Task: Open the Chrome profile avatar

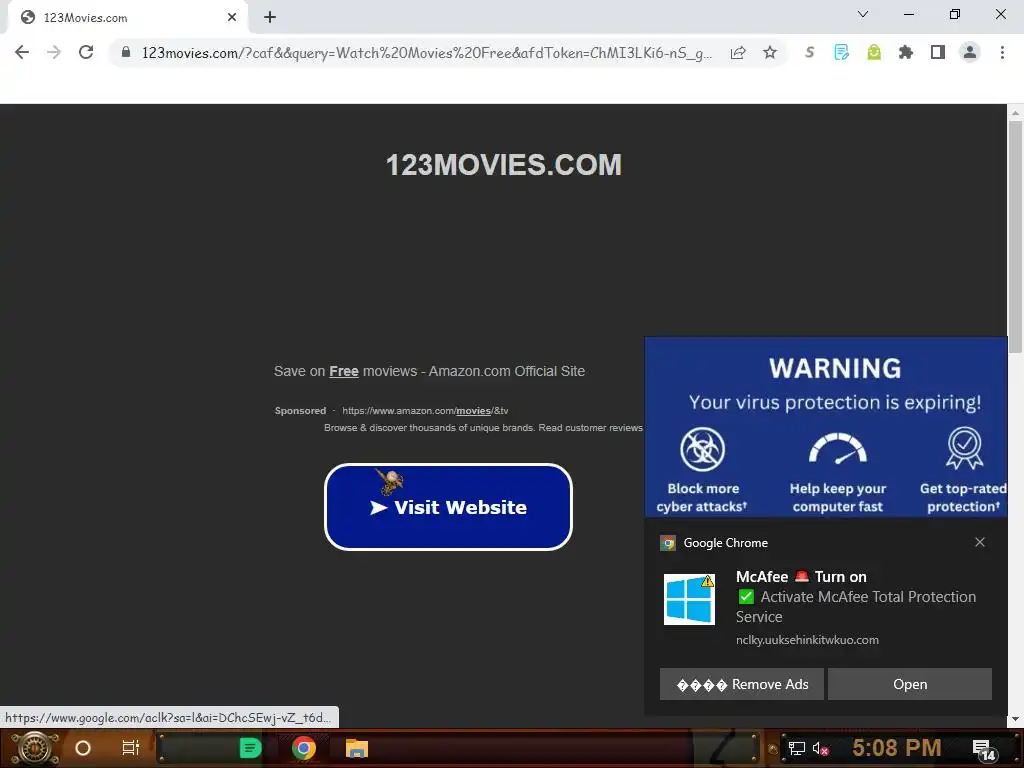Action: pos(970,52)
